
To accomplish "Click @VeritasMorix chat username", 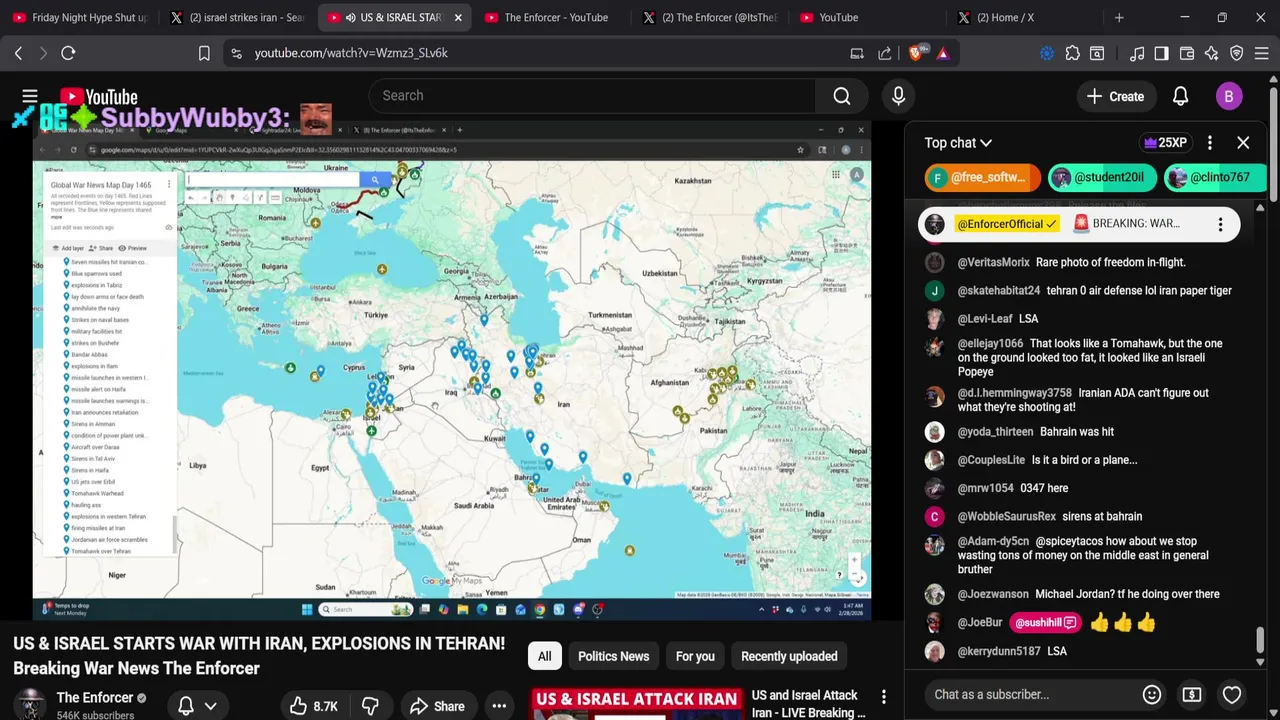I will [x=993, y=262].
